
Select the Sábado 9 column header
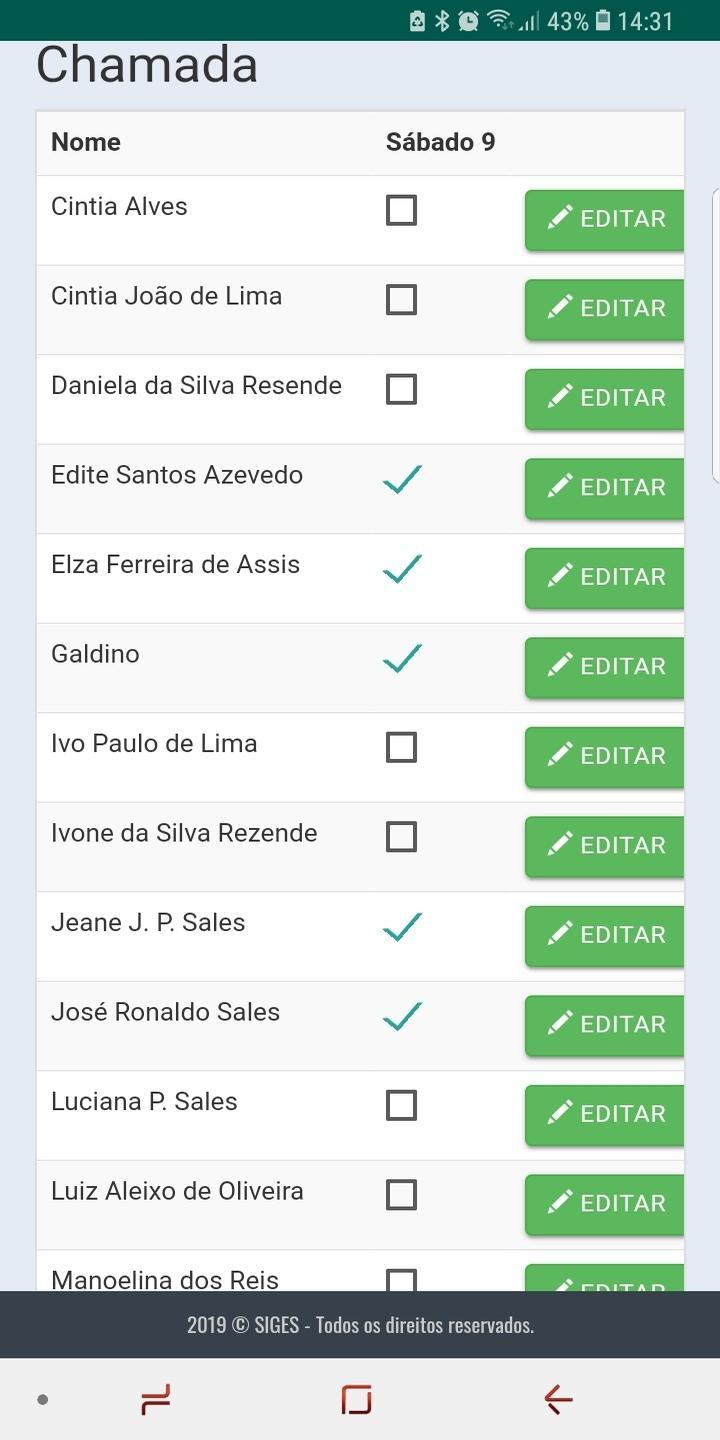[440, 142]
